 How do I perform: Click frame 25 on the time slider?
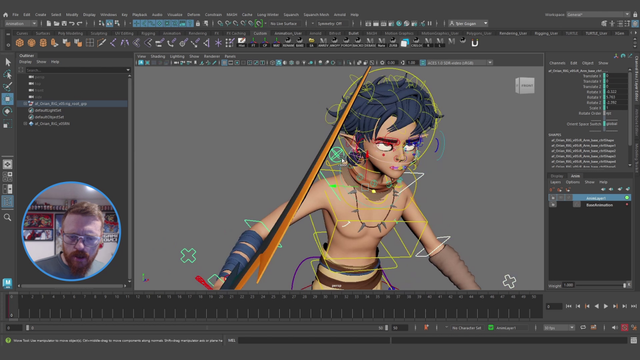click(x=273, y=306)
